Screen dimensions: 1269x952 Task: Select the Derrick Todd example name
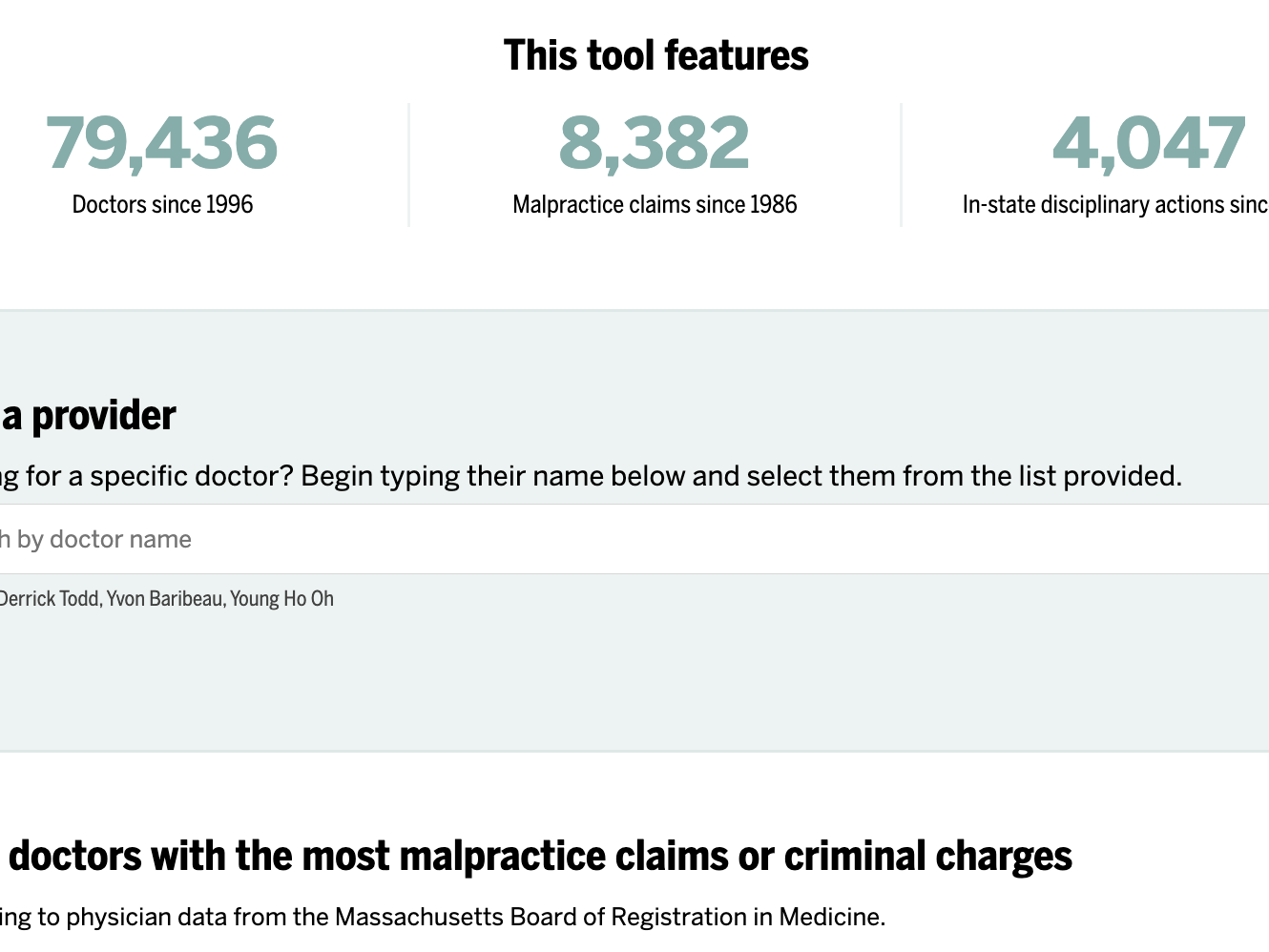(x=50, y=599)
